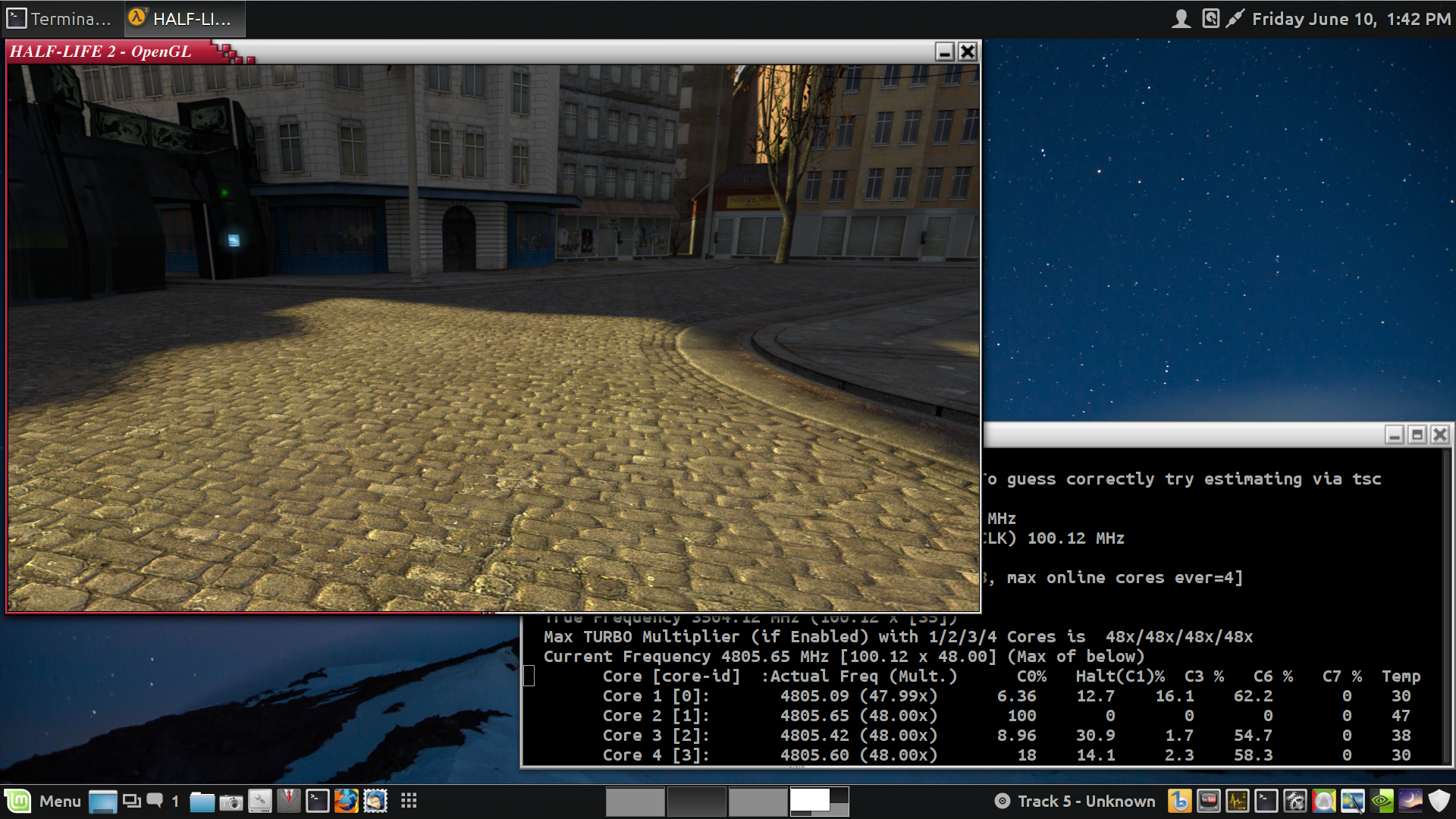The width and height of the screenshot is (1456, 819).
Task: Open the YouTube TV tray icon
Action: coord(1208,801)
